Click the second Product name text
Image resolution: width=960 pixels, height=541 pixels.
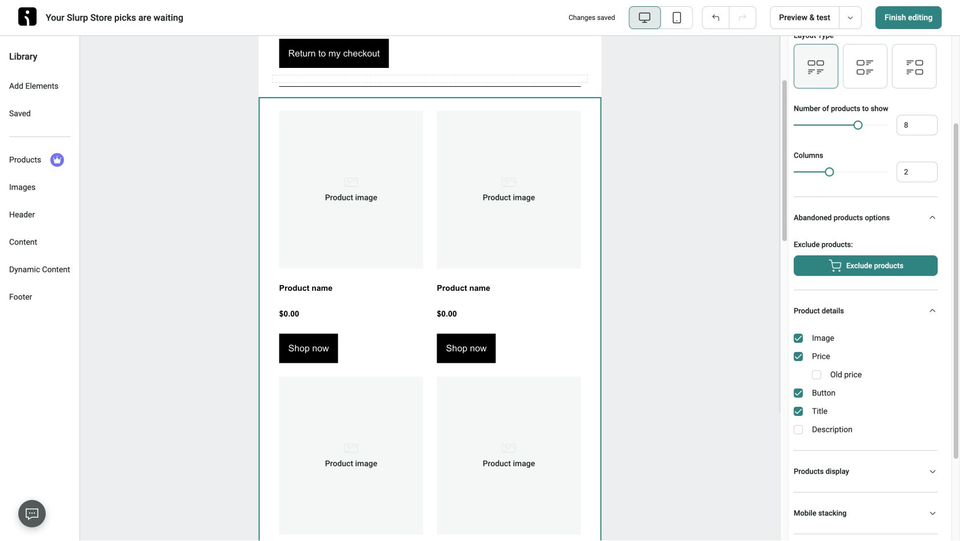click(x=463, y=288)
